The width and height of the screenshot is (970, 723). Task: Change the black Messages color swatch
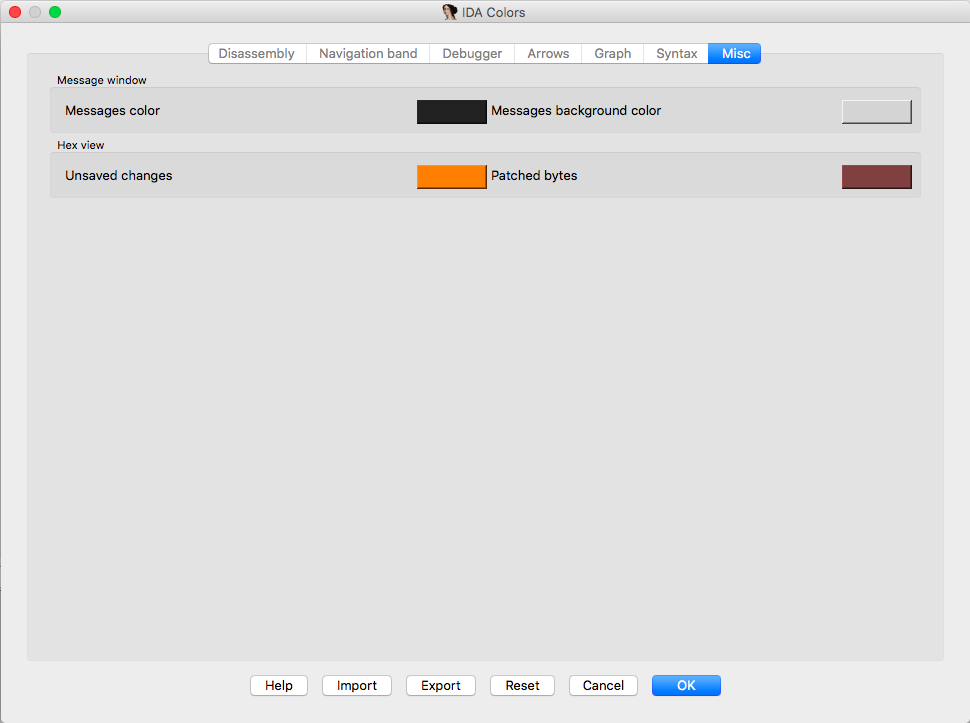pyautogui.click(x=452, y=112)
